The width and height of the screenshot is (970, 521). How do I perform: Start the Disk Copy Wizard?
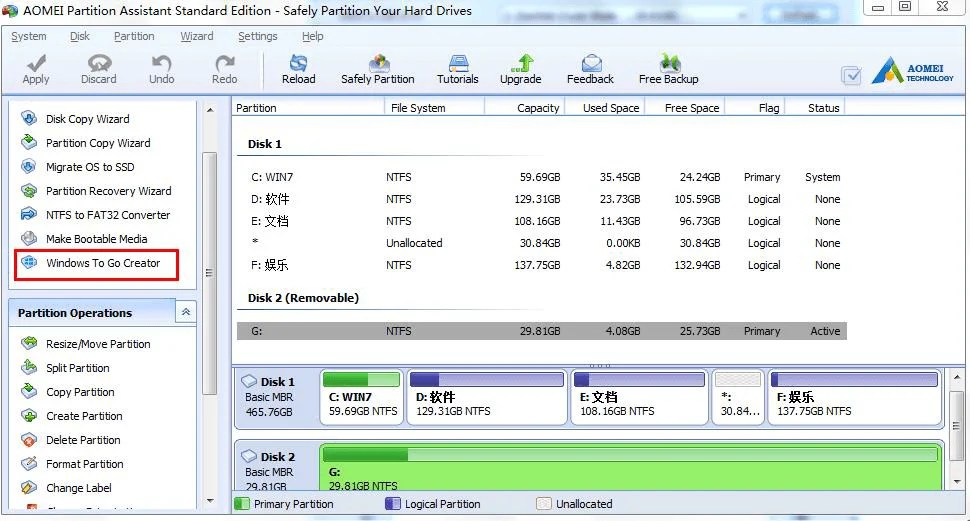pos(87,119)
